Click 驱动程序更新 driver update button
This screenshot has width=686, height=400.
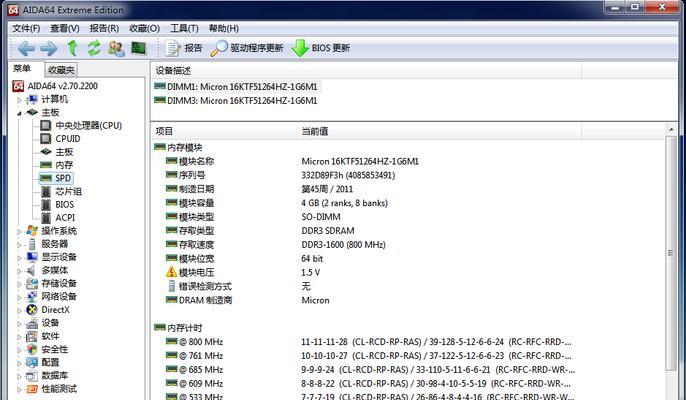point(247,48)
